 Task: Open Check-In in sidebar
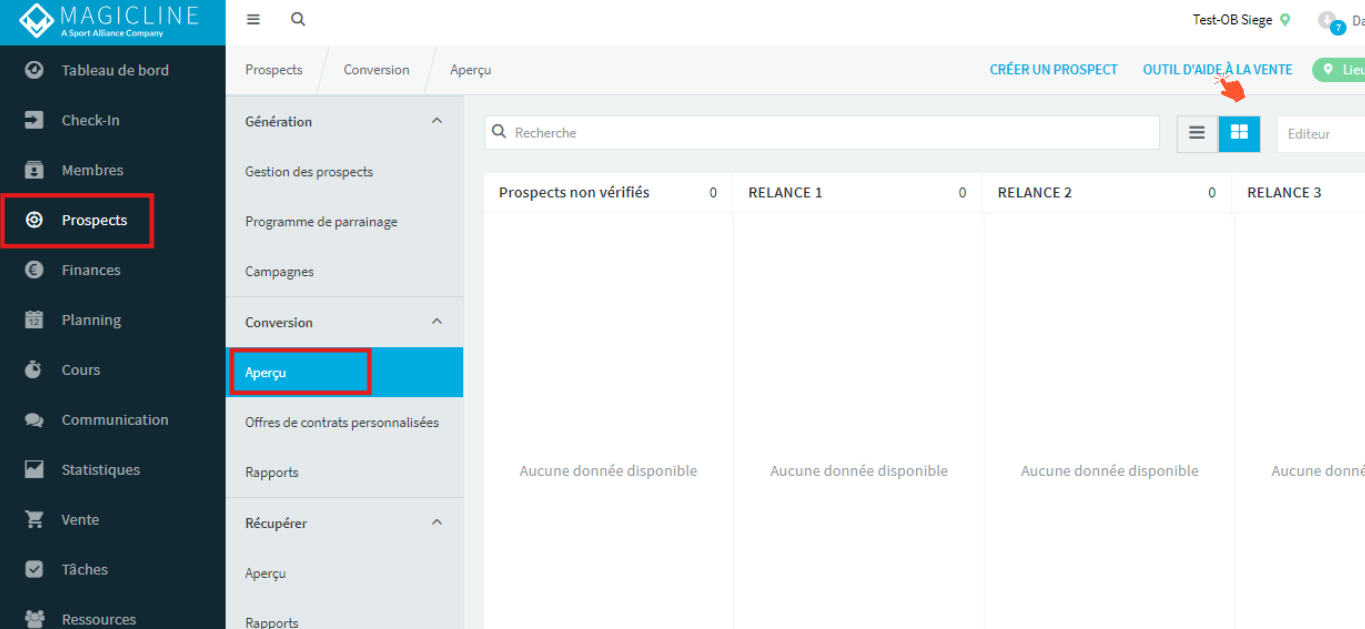[90, 120]
